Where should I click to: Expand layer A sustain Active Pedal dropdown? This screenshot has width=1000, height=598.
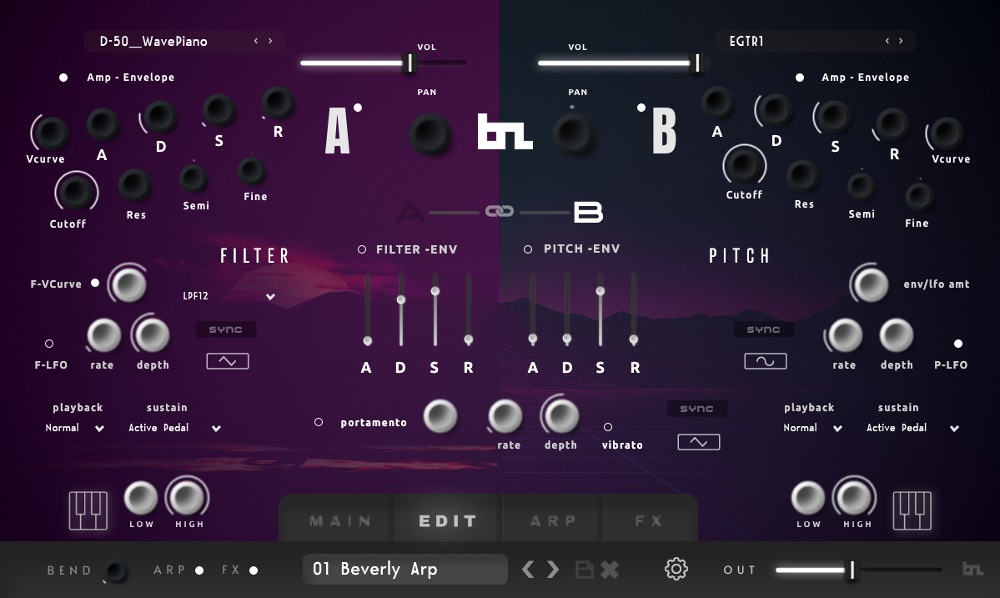[174, 428]
